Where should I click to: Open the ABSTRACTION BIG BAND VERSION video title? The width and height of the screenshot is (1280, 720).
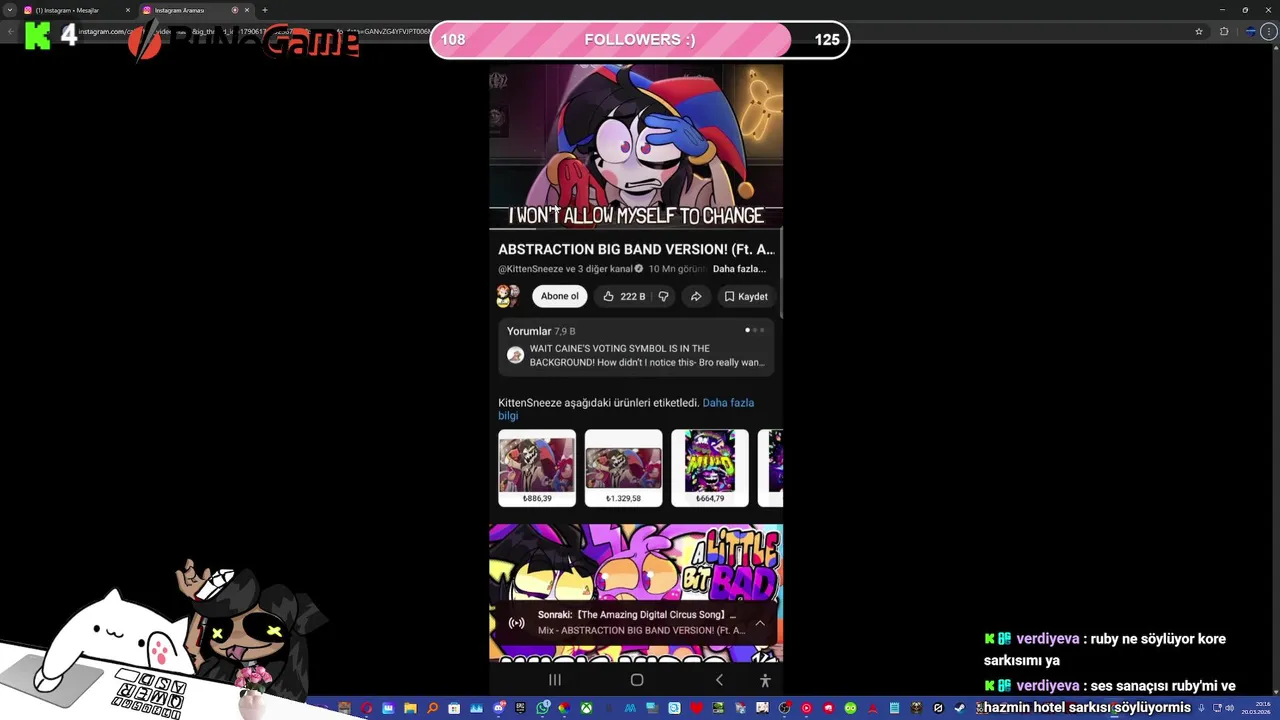click(636, 249)
